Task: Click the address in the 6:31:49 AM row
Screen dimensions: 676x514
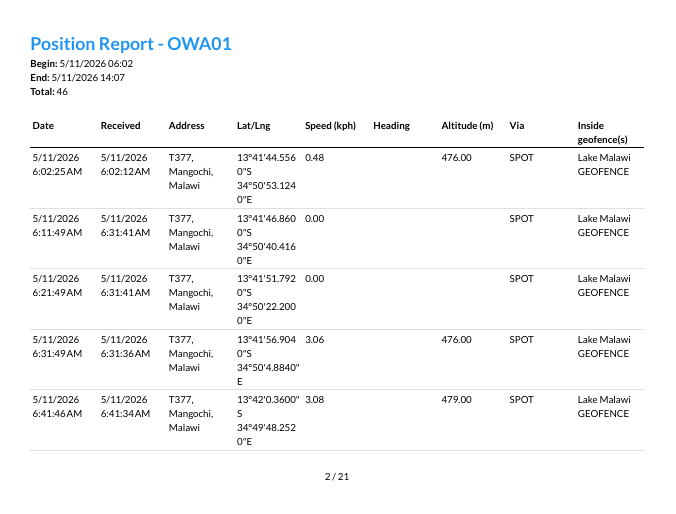Action: (191, 354)
